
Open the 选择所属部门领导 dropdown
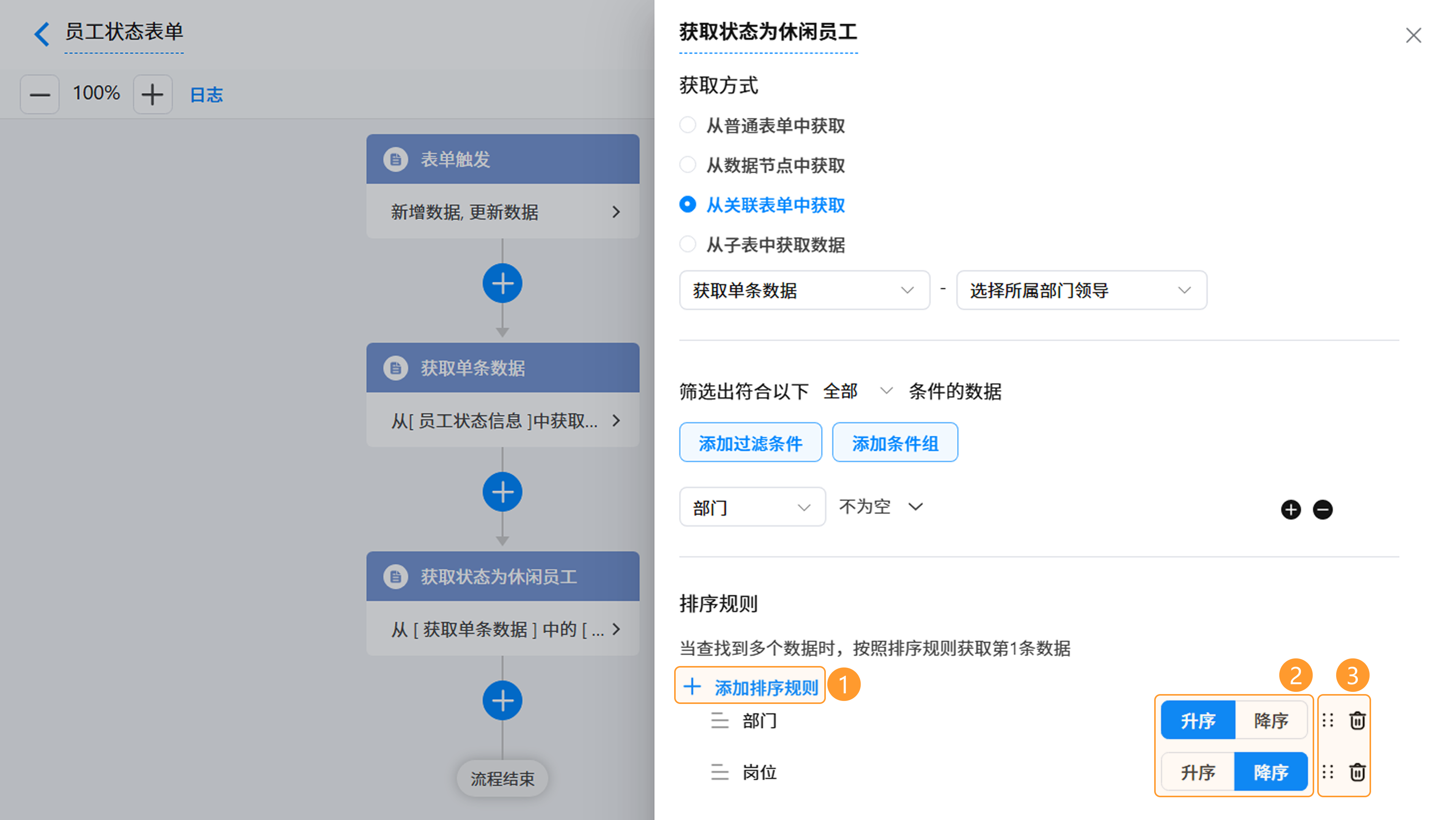(x=1081, y=290)
